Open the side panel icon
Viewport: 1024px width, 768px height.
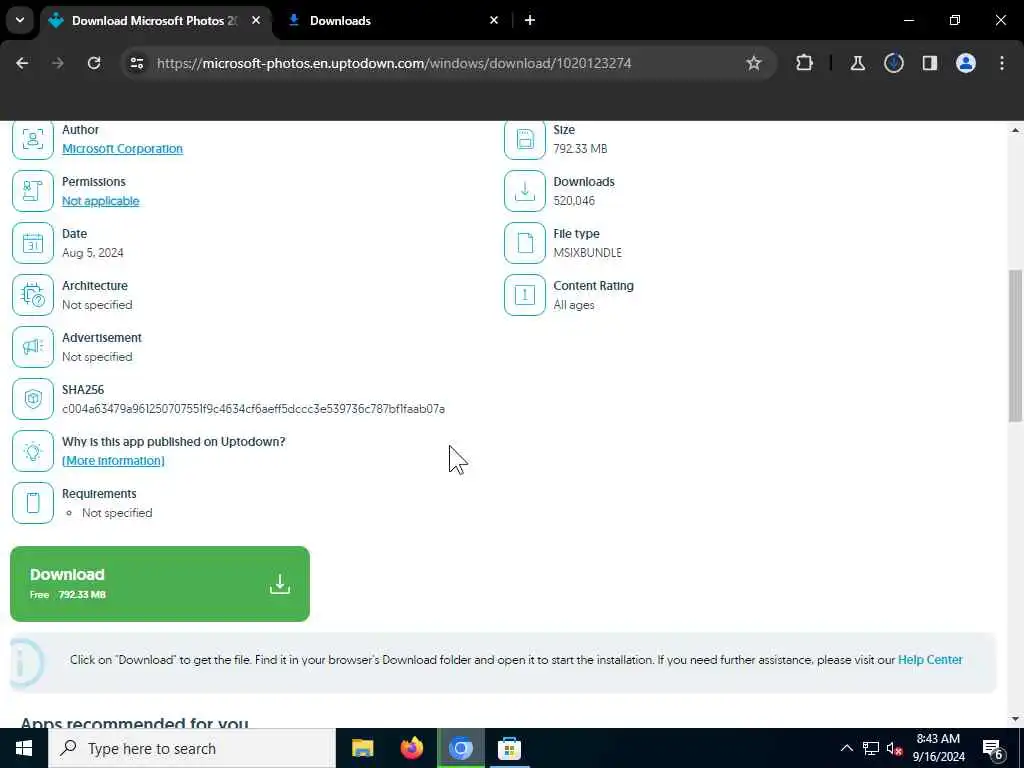929,63
